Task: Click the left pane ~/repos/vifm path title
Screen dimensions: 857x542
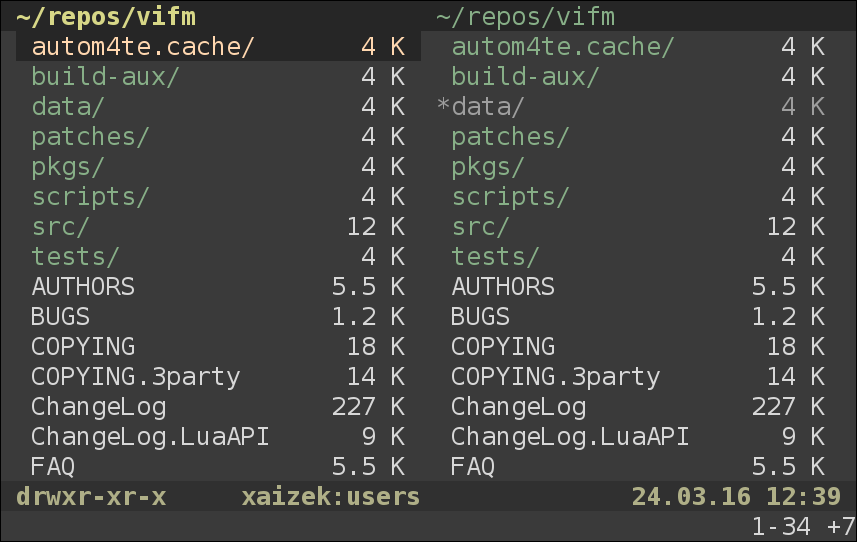Action: [x=106, y=17]
